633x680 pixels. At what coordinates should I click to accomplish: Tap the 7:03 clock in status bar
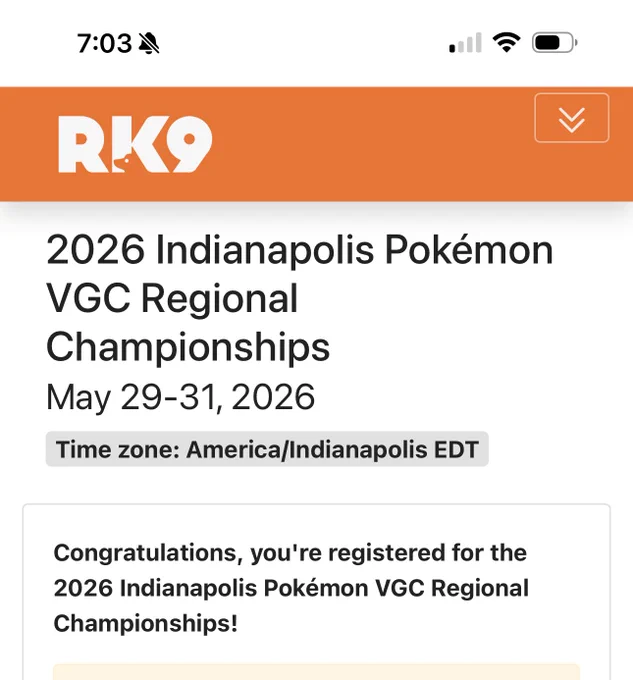pyautogui.click(x=104, y=43)
